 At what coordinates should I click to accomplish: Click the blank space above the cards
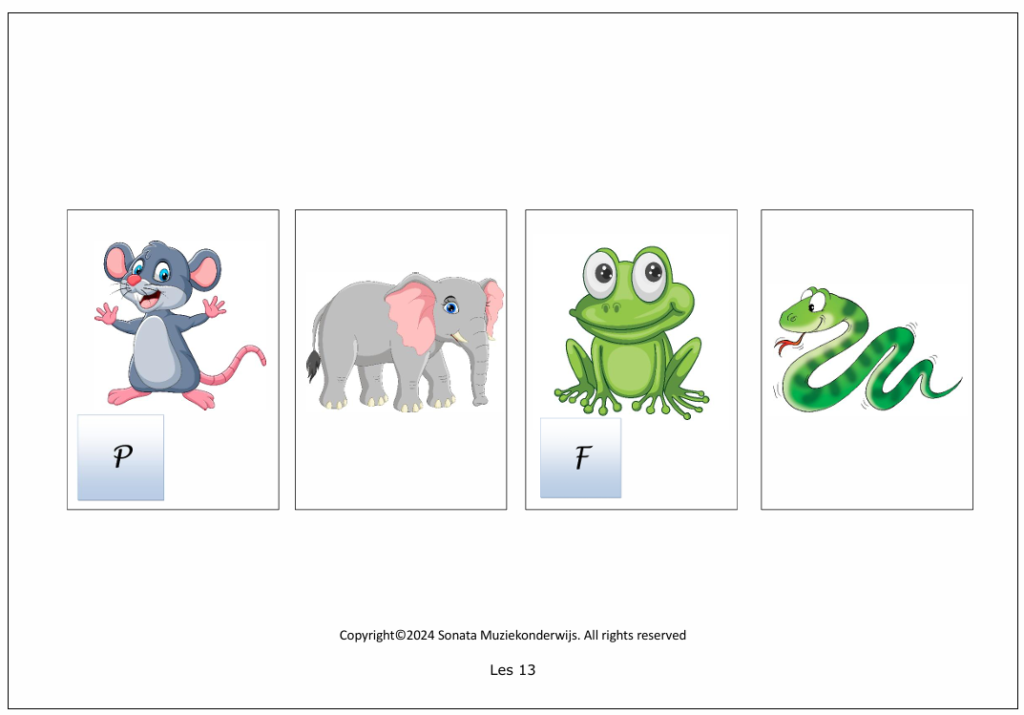(512, 111)
